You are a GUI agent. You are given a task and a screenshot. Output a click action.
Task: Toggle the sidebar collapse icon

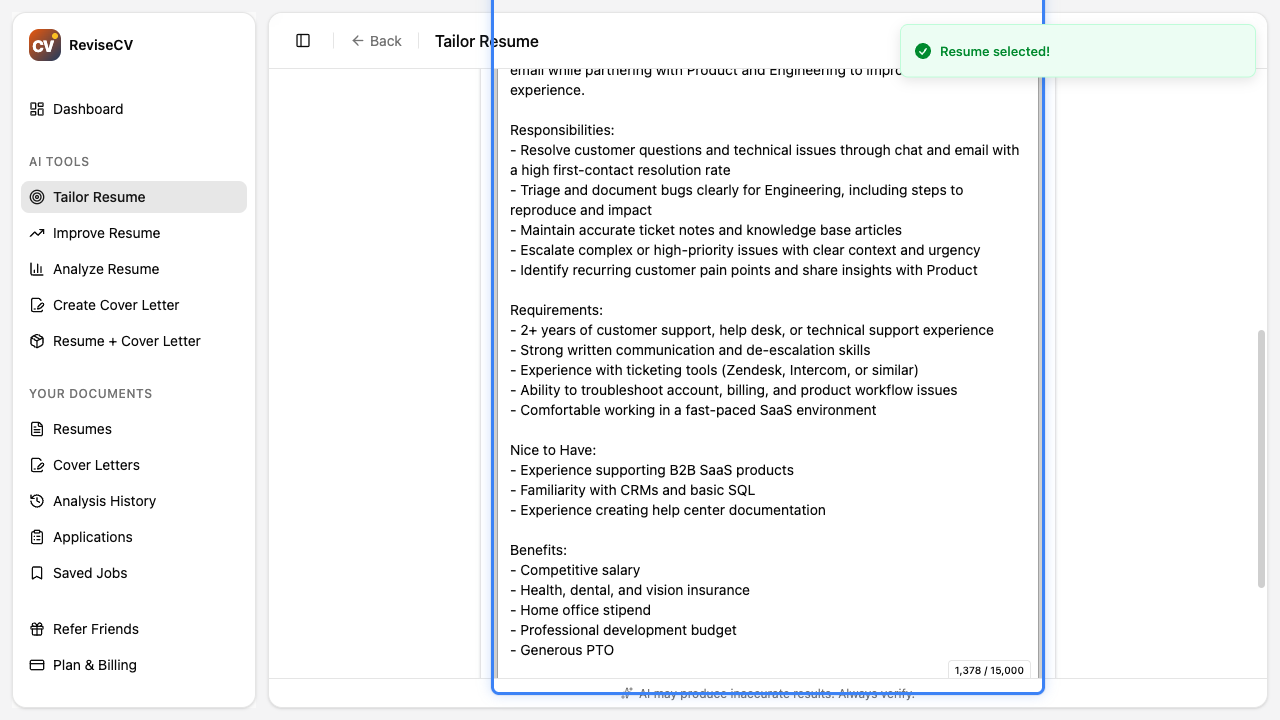click(x=303, y=40)
